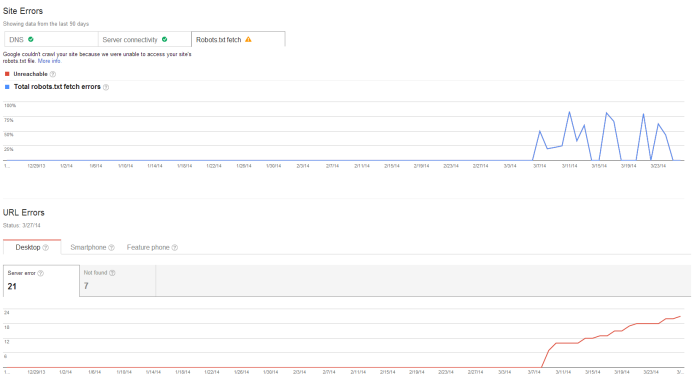
Task: Click Status: 3/27/14 text
Action: [x=21, y=225]
